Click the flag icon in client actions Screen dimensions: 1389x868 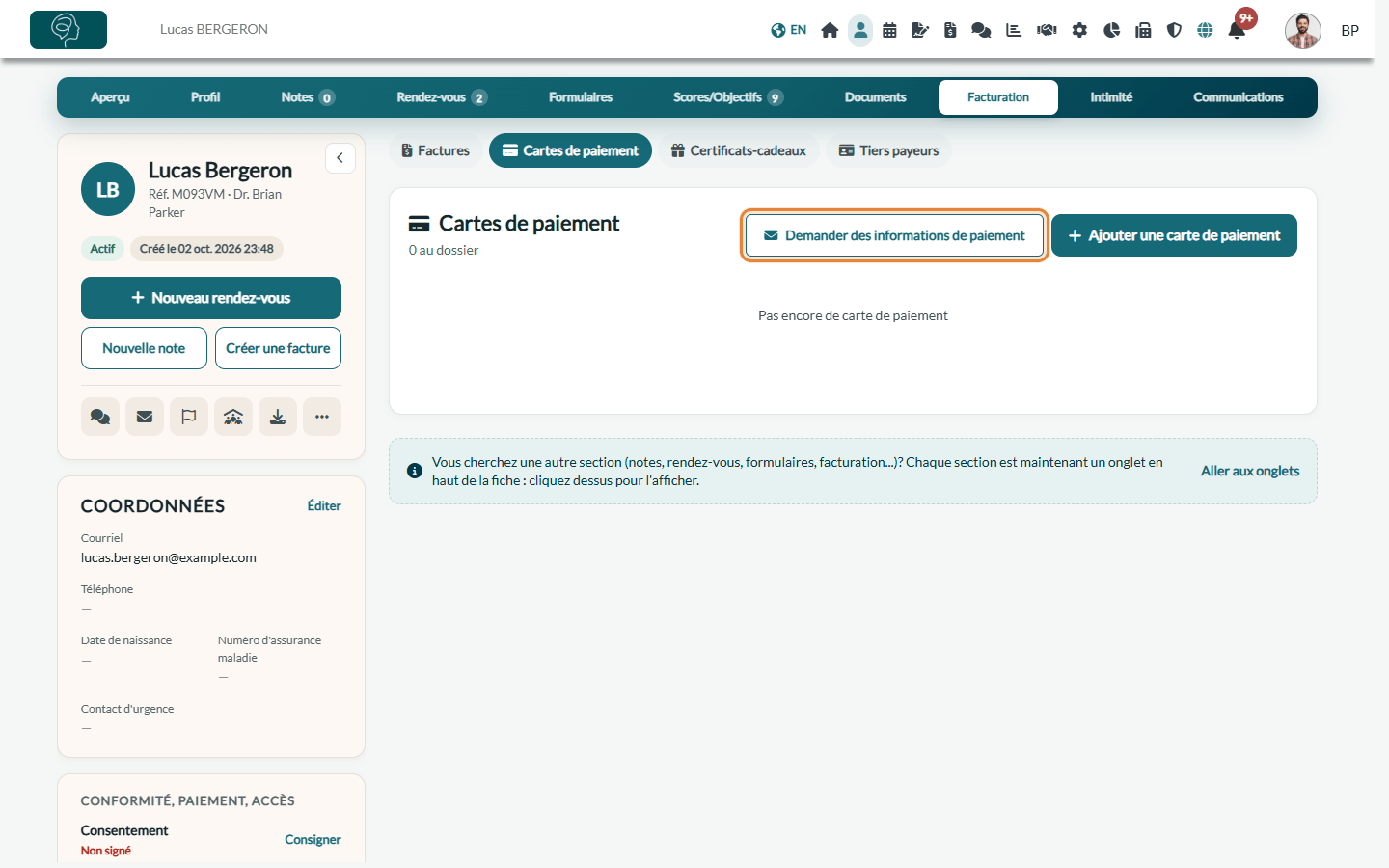(x=189, y=417)
